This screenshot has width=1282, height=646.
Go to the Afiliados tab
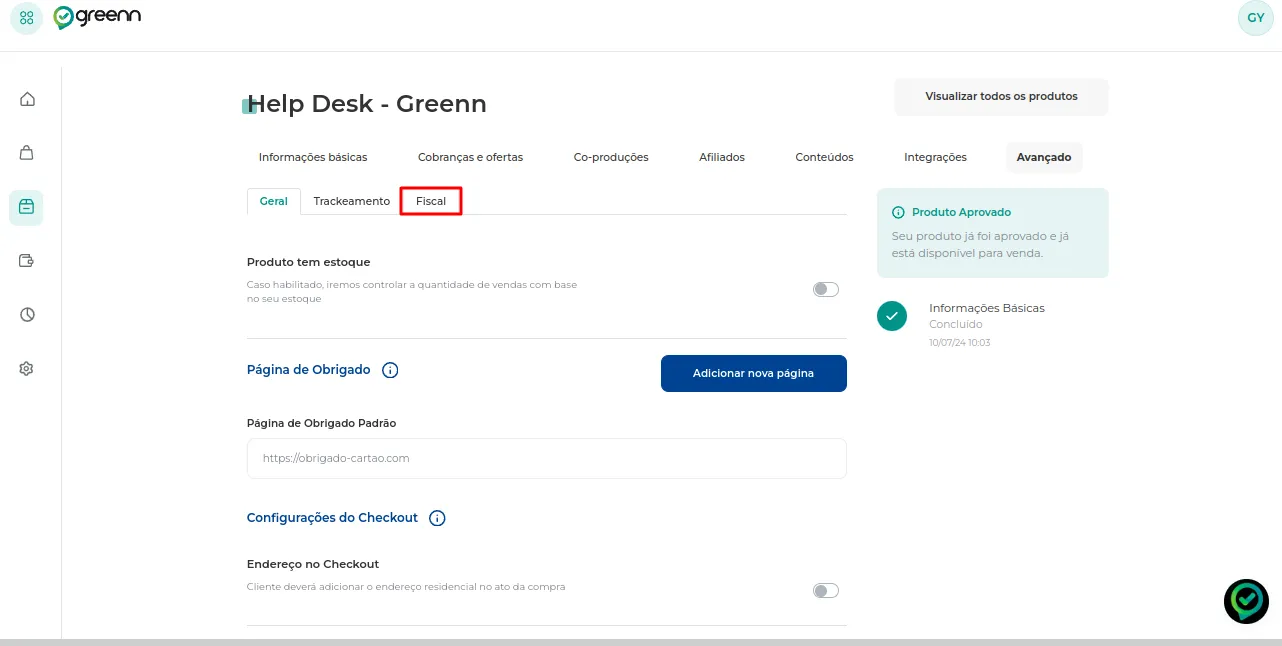[722, 157]
